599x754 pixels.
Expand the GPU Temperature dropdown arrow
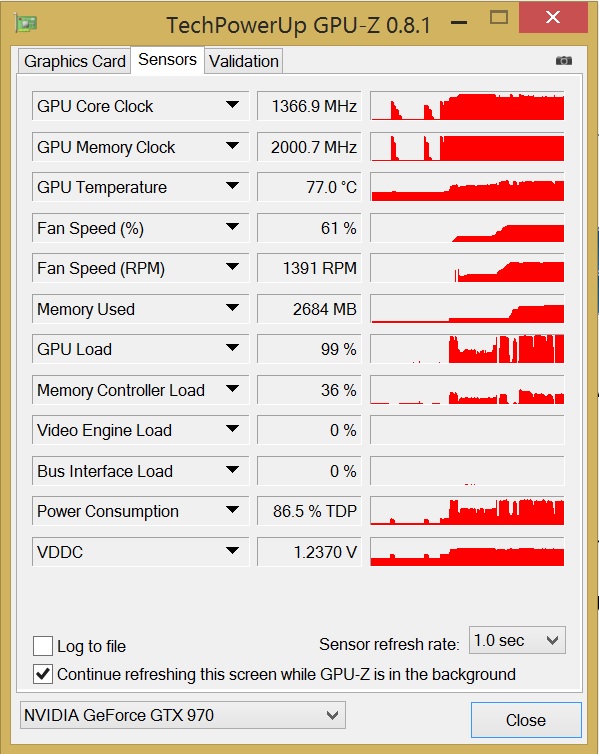(x=232, y=186)
